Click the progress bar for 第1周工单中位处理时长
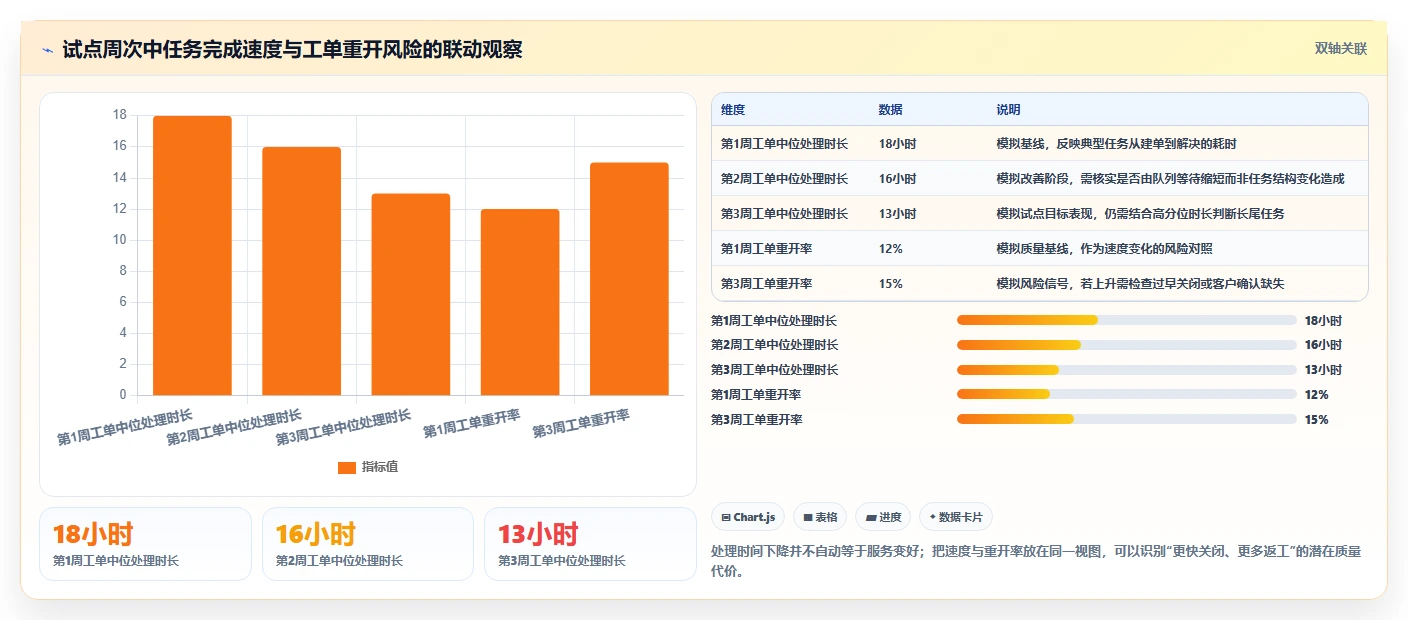This screenshot has width=1408, height=620. [1126, 320]
